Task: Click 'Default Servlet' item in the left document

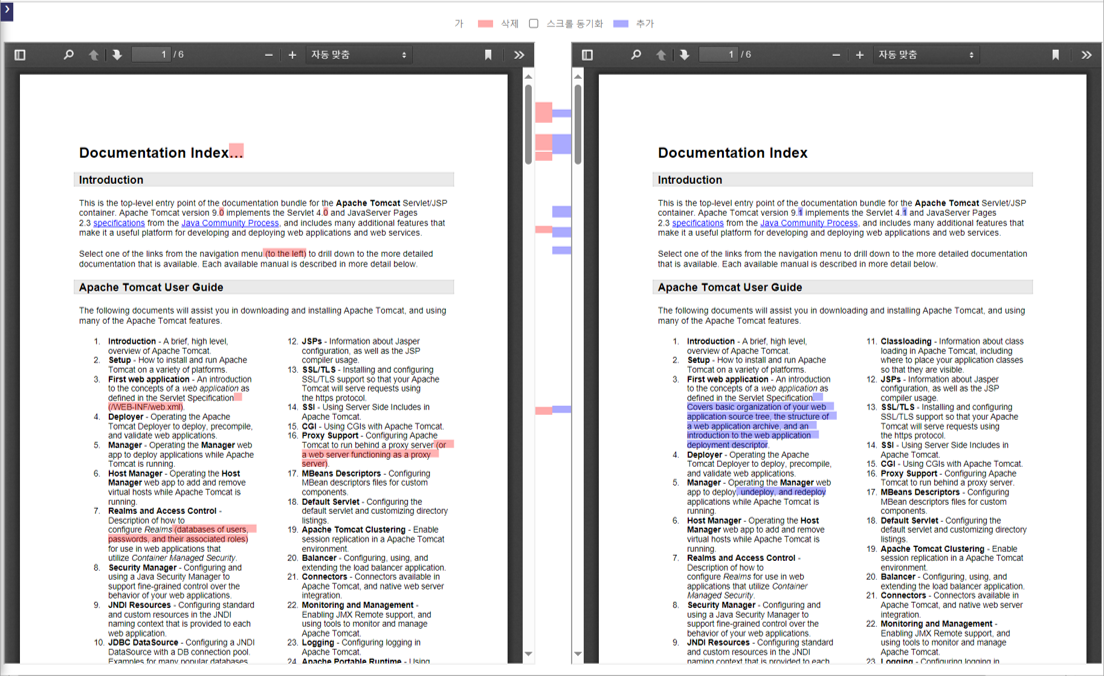Action: (330, 502)
